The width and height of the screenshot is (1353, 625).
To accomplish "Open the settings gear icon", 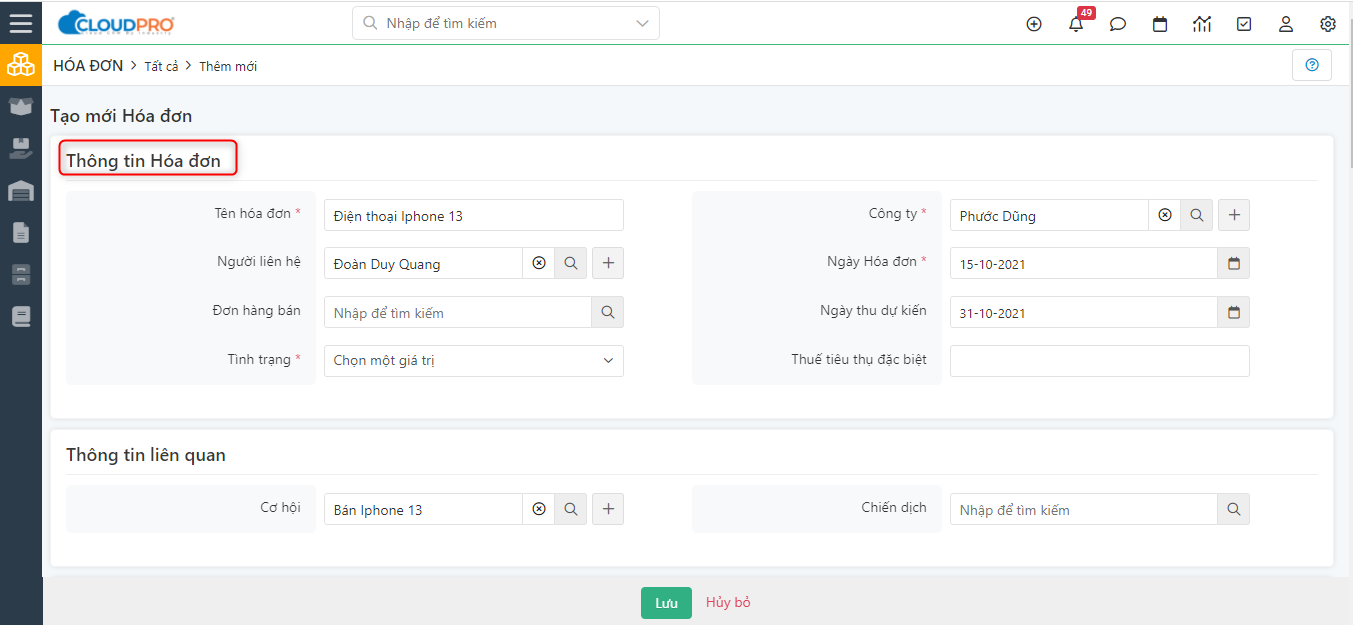I will pos(1328,24).
